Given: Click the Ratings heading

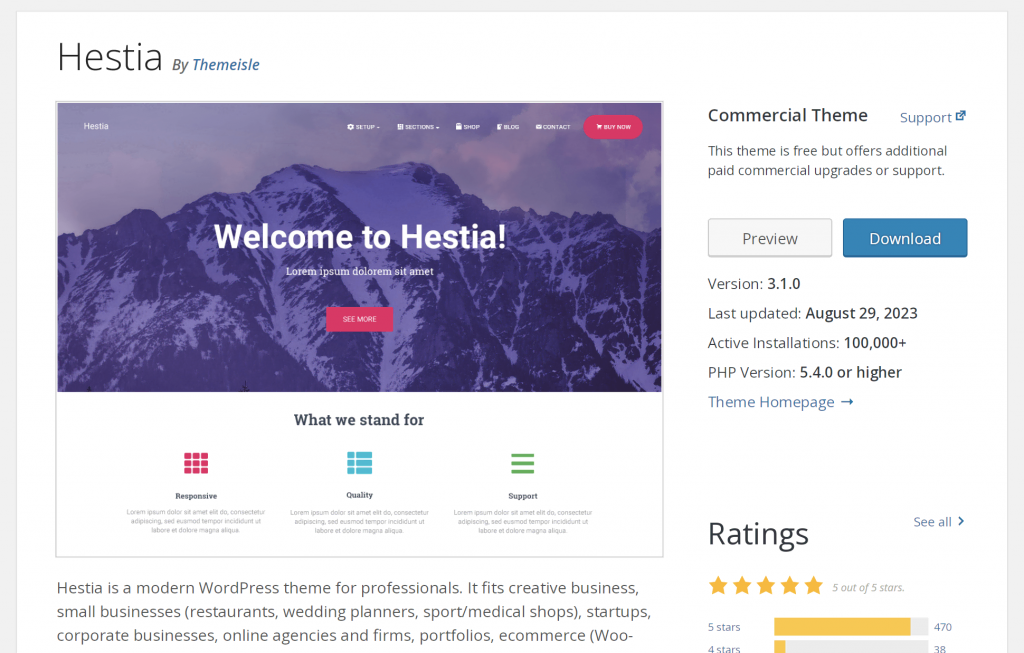Looking at the screenshot, I should coord(758,534).
